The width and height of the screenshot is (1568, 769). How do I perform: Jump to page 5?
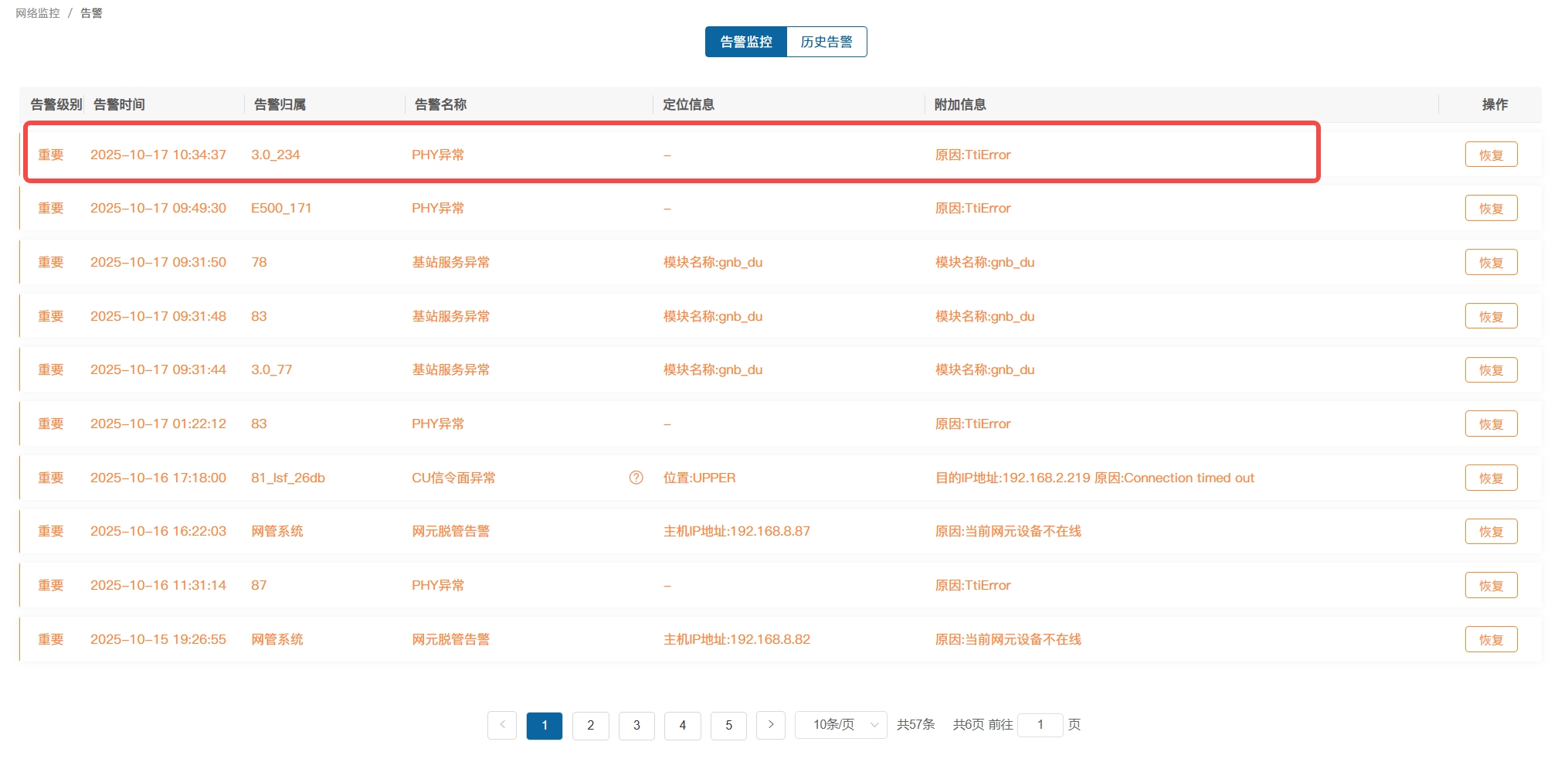tap(728, 725)
